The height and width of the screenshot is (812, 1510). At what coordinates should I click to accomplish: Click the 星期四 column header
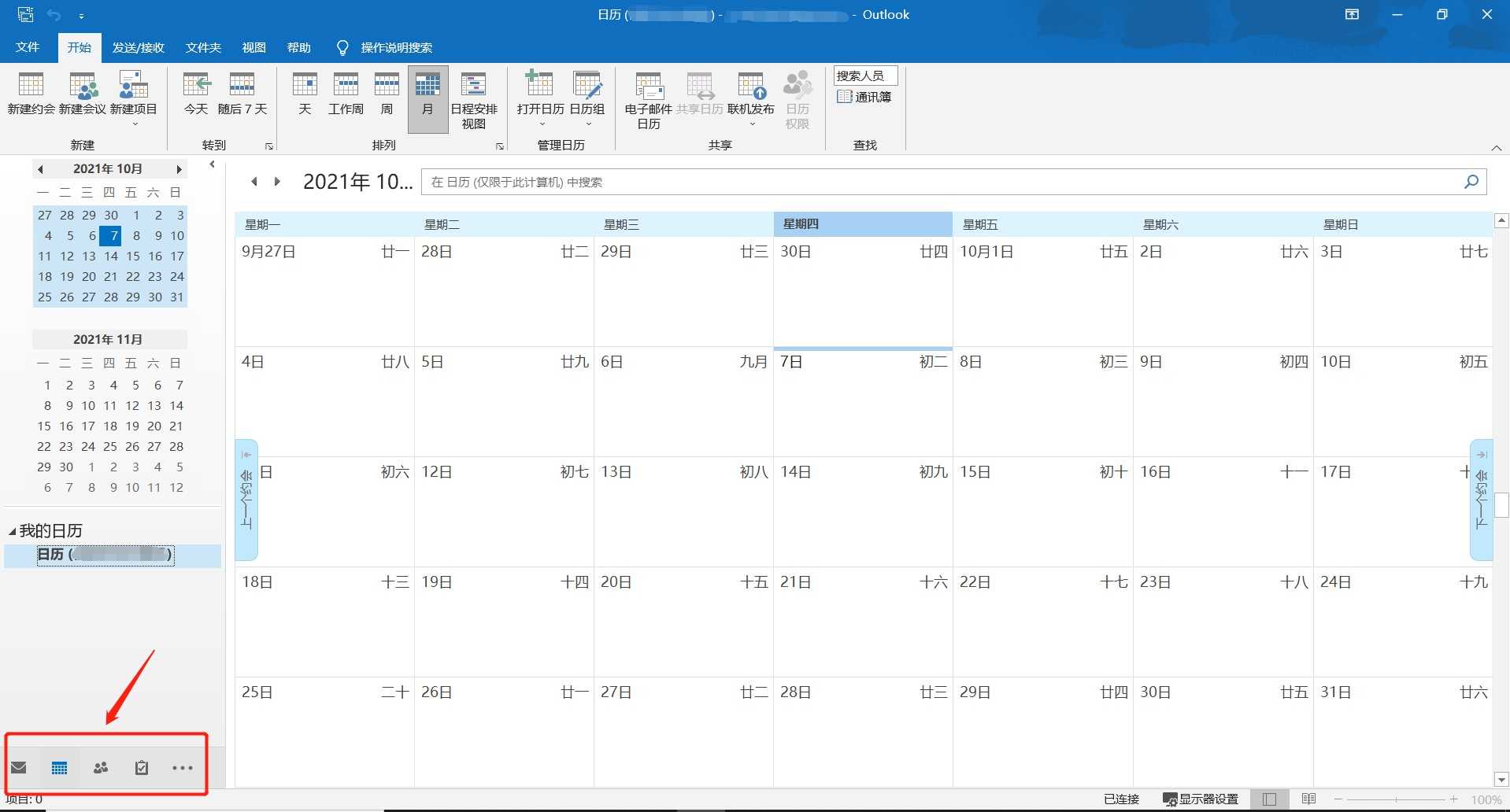click(863, 224)
